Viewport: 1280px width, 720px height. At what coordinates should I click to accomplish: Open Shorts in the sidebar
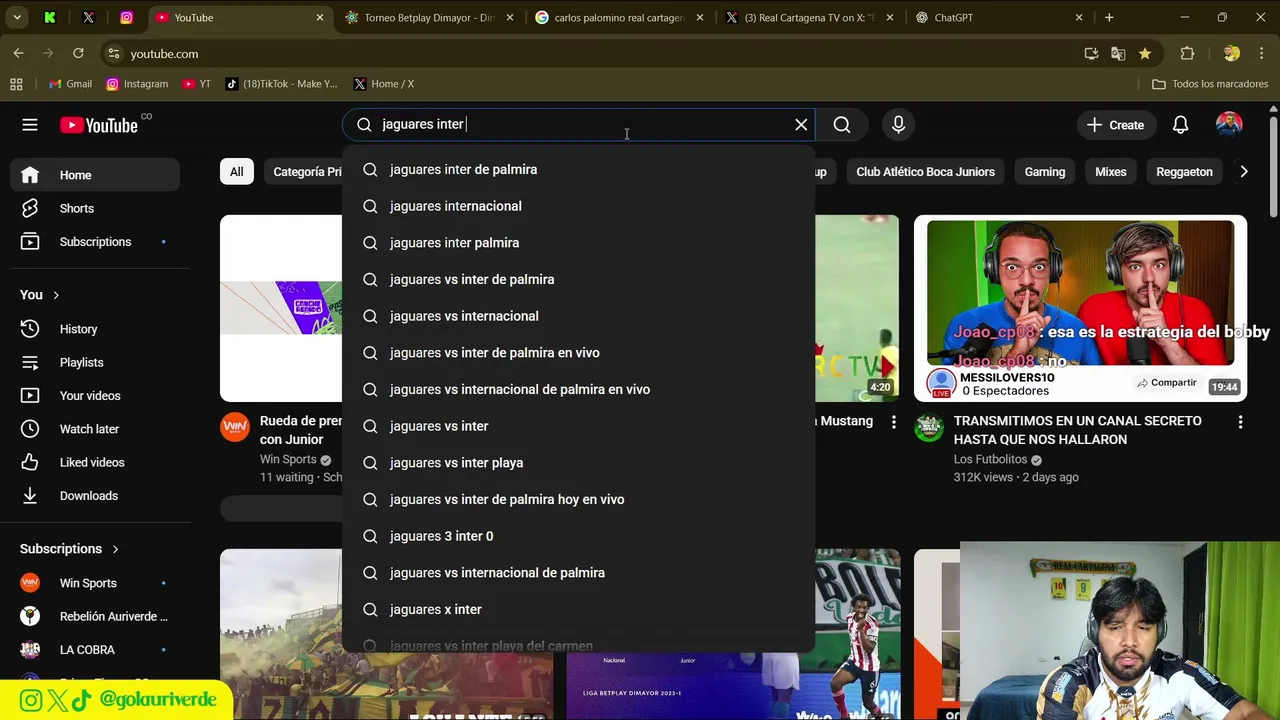(x=96, y=208)
